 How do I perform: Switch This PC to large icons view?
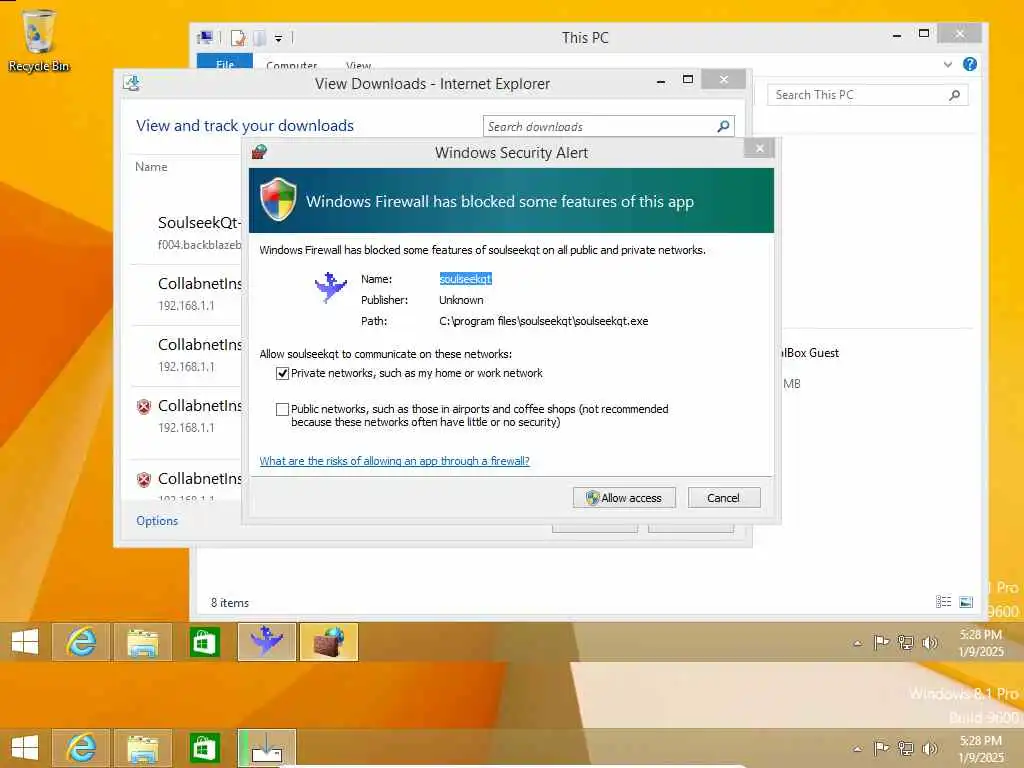[x=966, y=601]
